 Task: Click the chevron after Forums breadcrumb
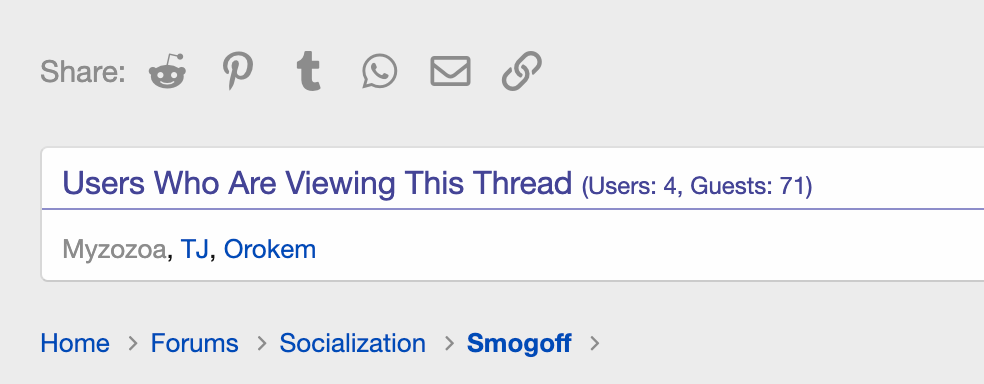[262, 343]
